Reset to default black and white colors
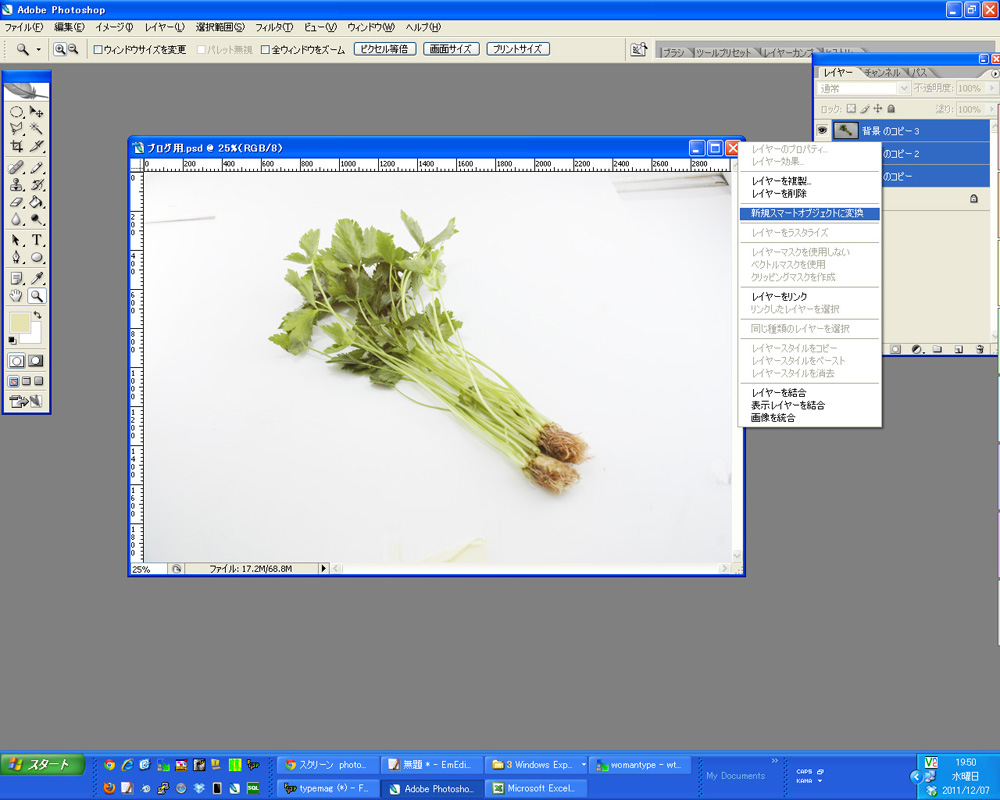The image size is (1000, 800). (12, 341)
